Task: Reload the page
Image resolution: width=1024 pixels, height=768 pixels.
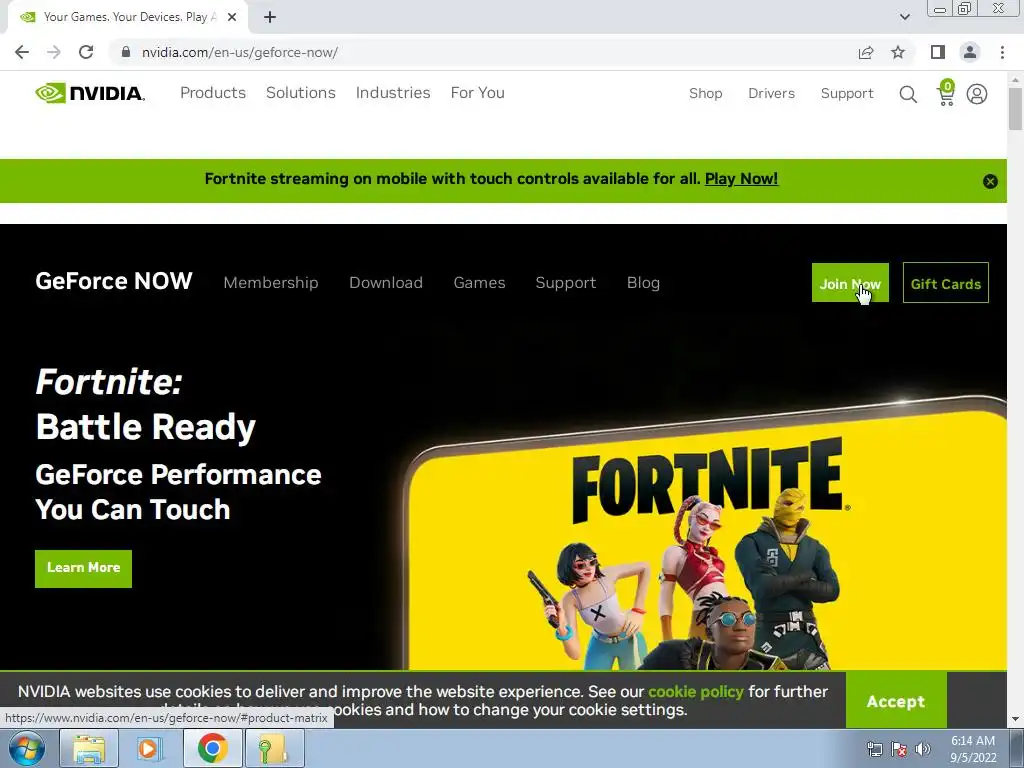Action: (86, 52)
